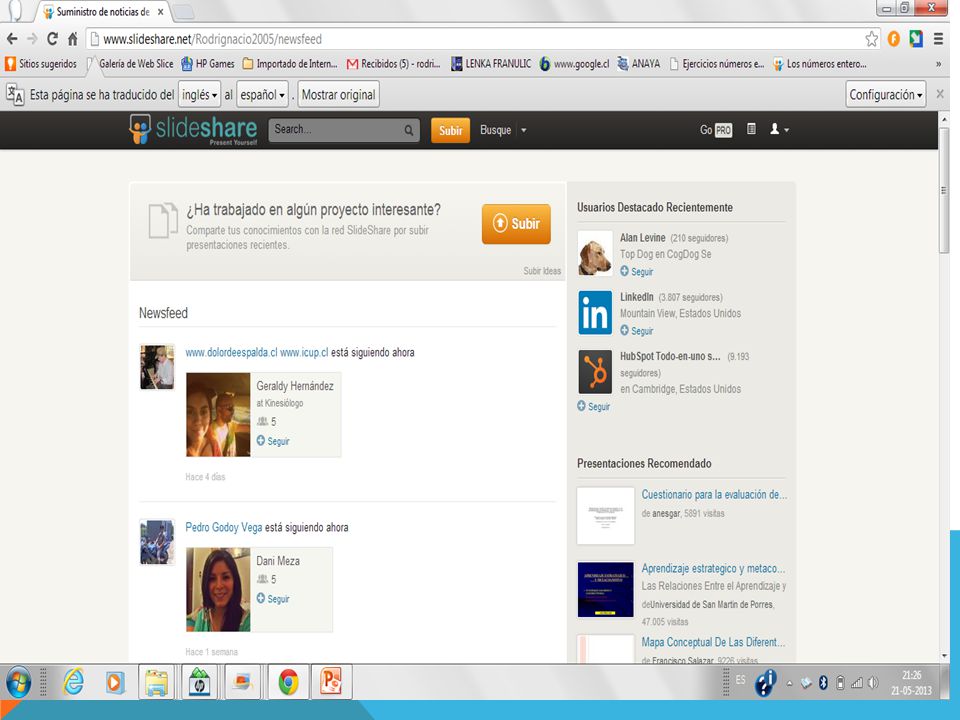This screenshot has width=960, height=720.
Task: Click the page vertical scrollbar thumb
Action: 944,190
